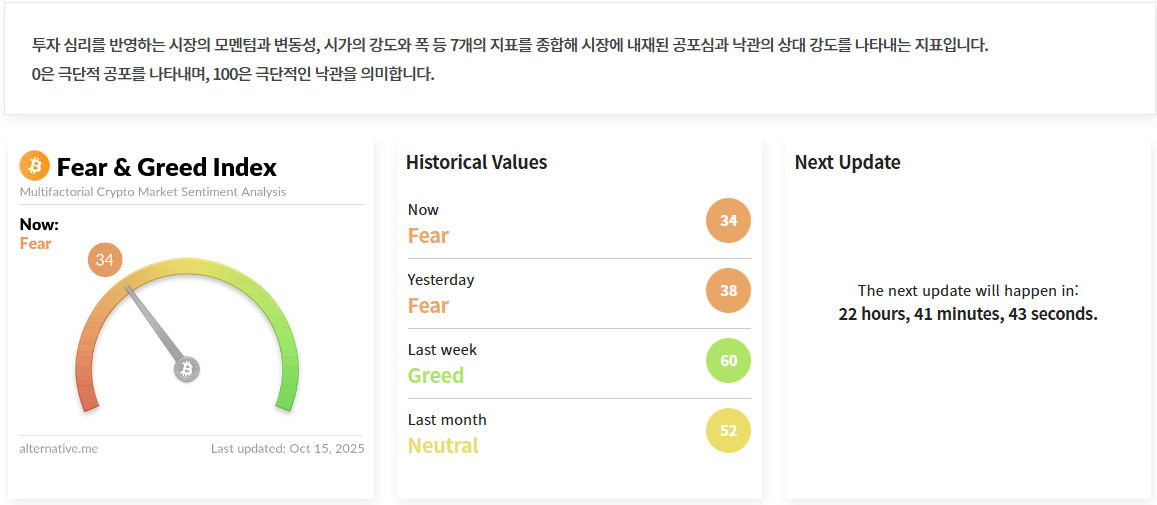Click the Yesterday value circle showing 38
1157x505 pixels.
coord(728,290)
